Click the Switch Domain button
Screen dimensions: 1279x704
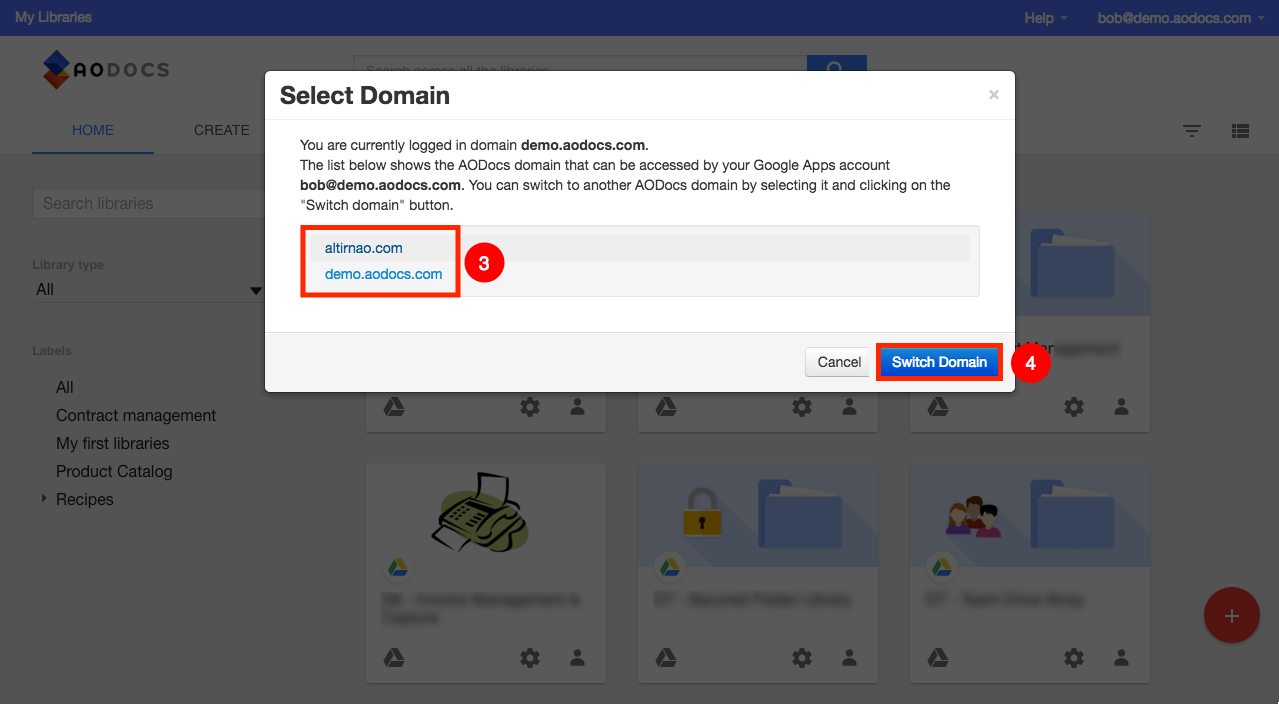[x=939, y=362]
